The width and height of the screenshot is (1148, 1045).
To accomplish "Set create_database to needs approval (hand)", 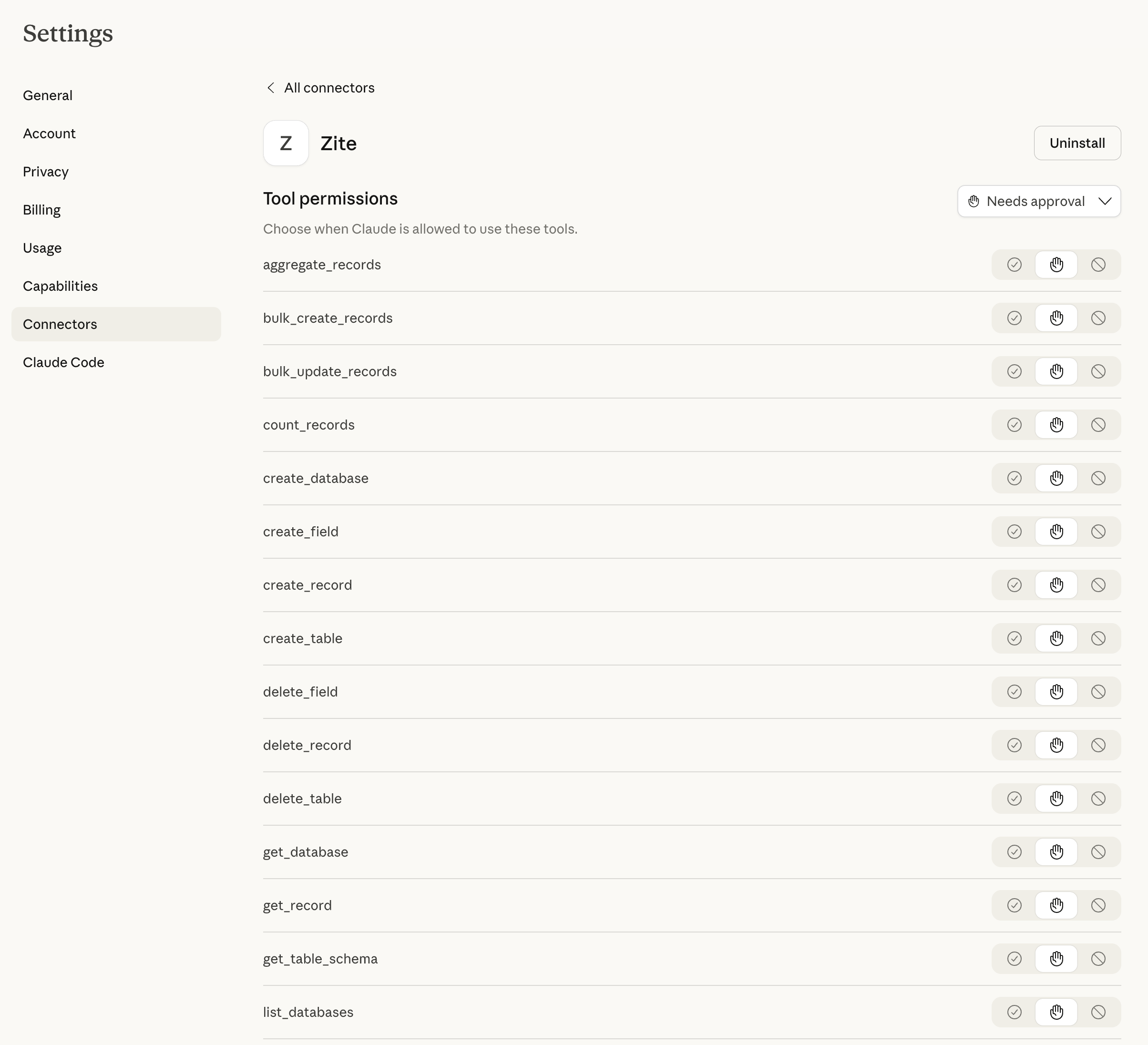I will pyautogui.click(x=1056, y=478).
